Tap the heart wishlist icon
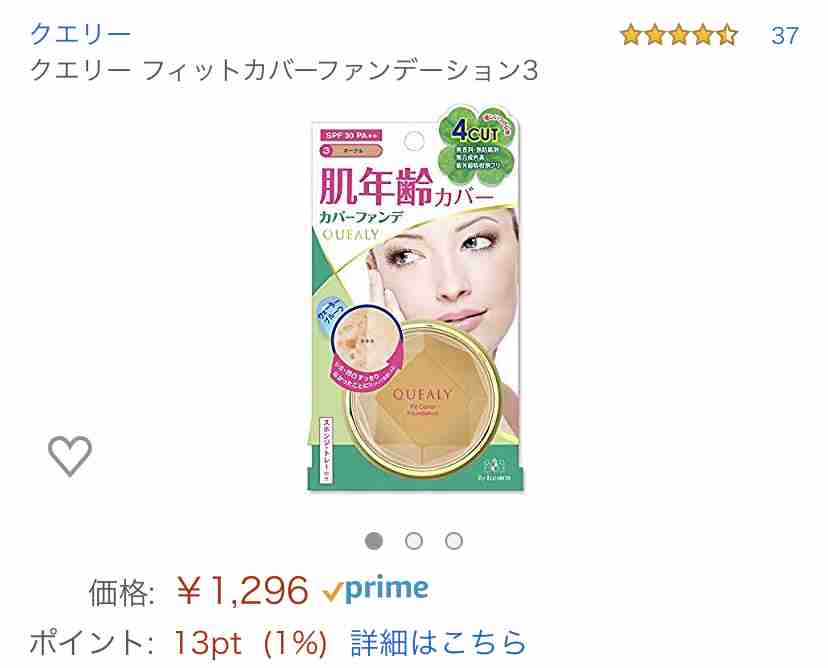The width and height of the screenshot is (828, 668). (70, 456)
